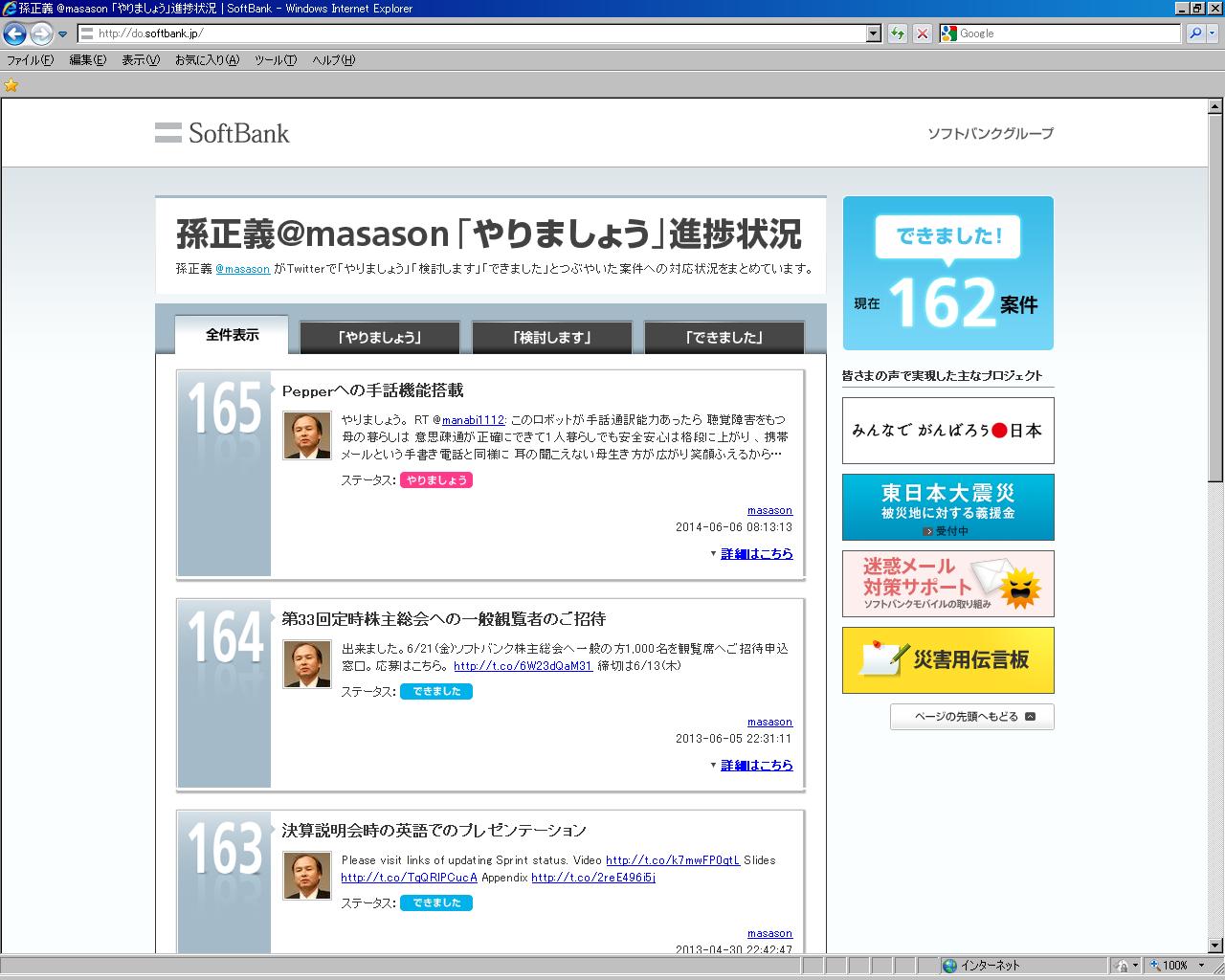This screenshot has height=980, width=1225.
Task: Click the browser Forward arrow button
Action: [41, 34]
